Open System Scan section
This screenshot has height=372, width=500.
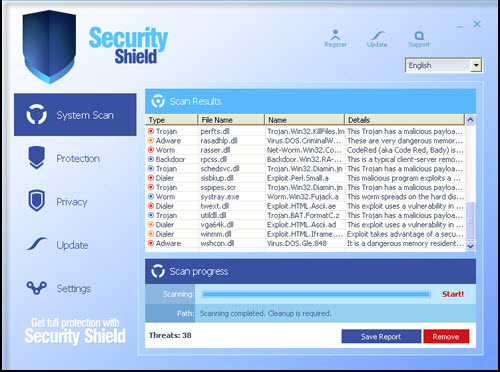click(x=75, y=115)
